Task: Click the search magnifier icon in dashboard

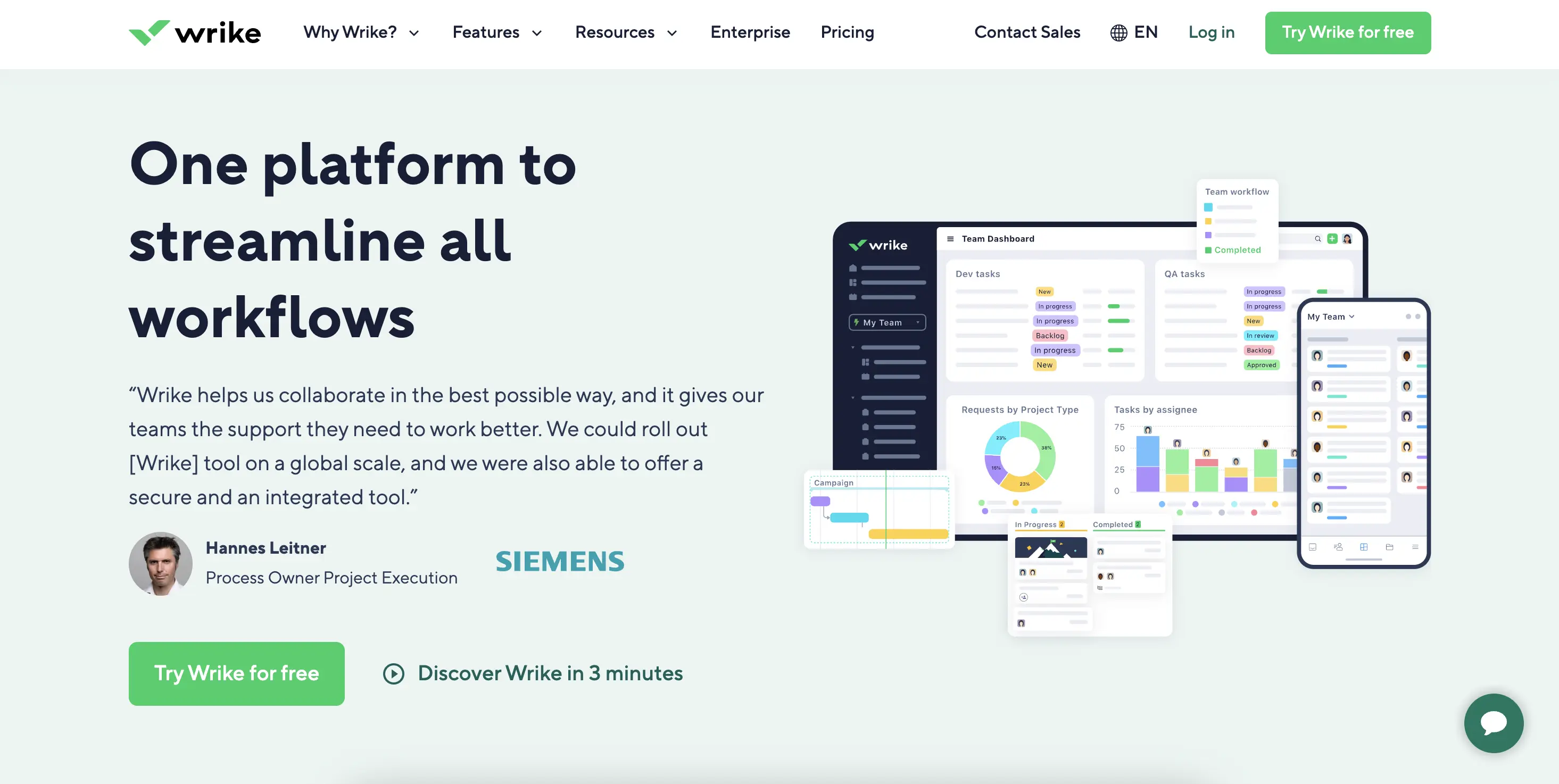Action: coord(1317,239)
